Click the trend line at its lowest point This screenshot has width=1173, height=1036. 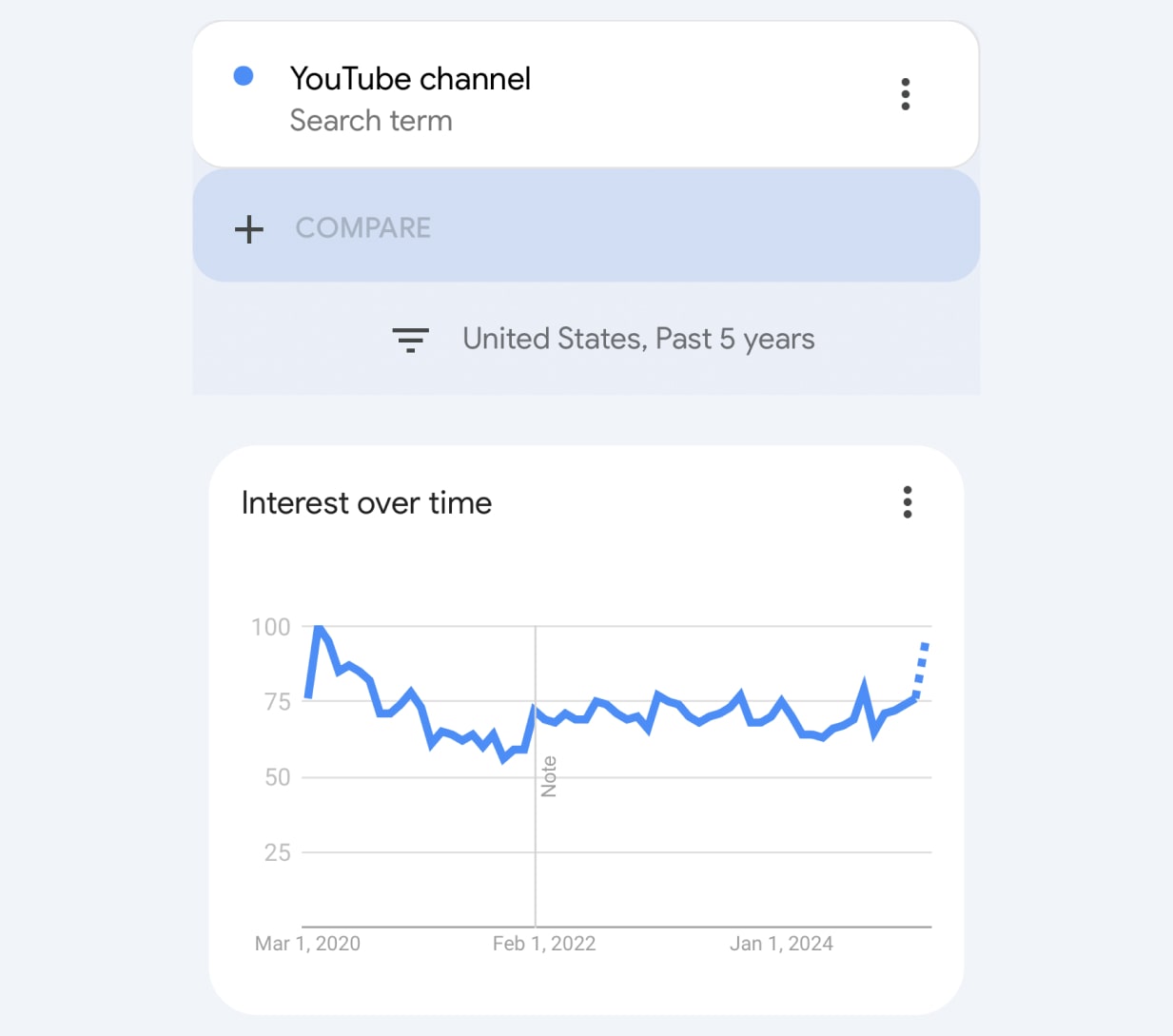501,761
